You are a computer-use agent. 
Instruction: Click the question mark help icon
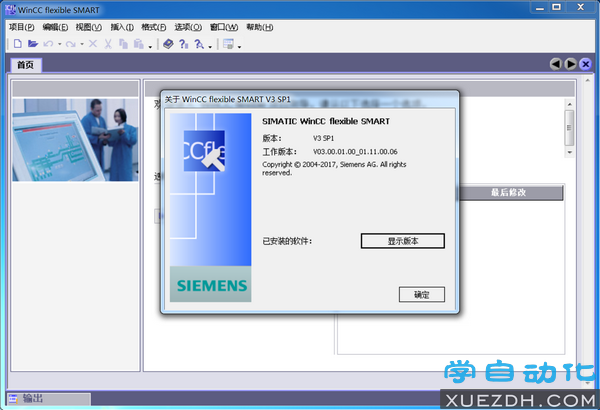[x=184, y=44]
